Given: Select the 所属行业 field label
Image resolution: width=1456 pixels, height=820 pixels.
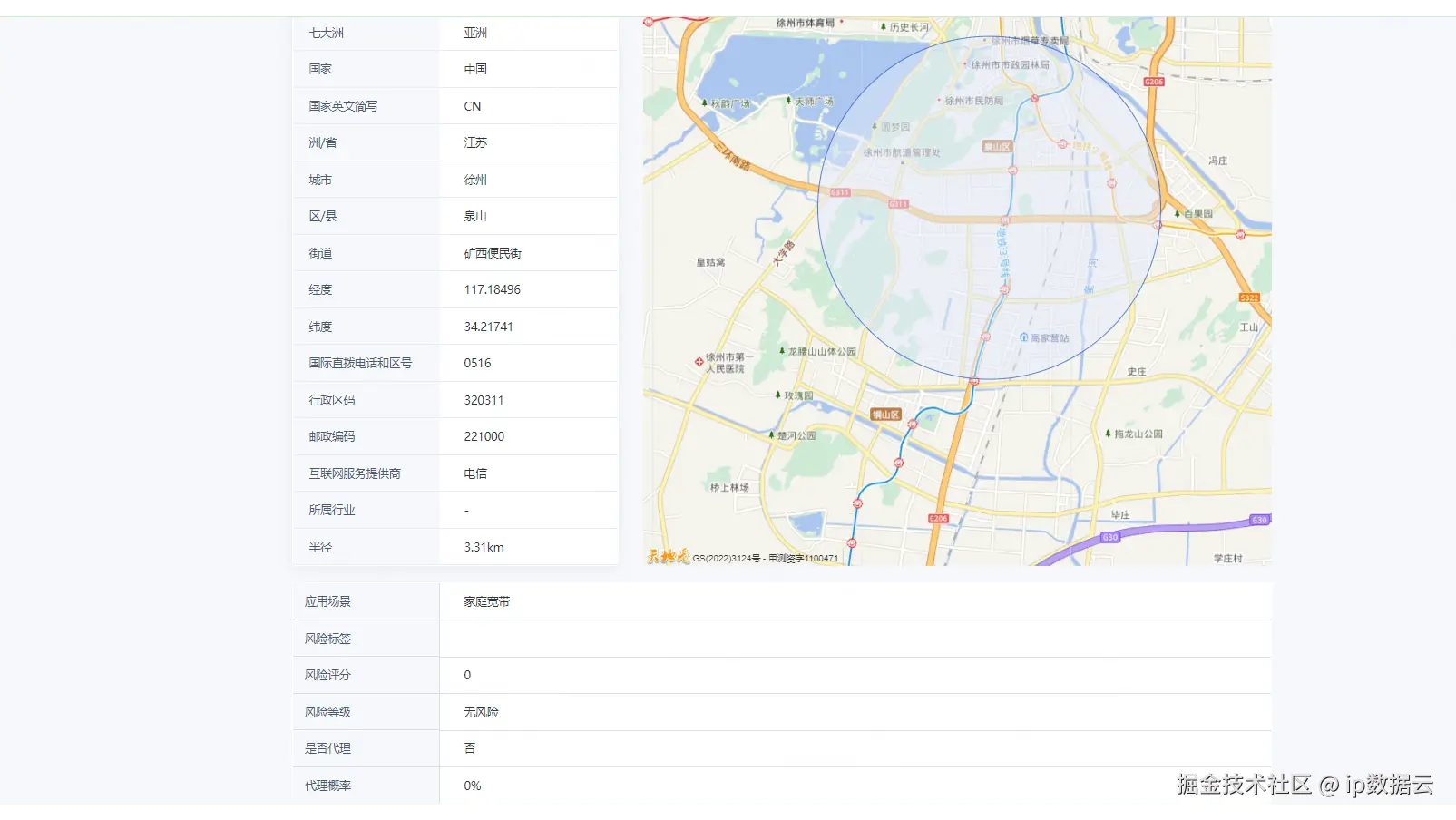Looking at the screenshot, I should (x=332, y=510).
